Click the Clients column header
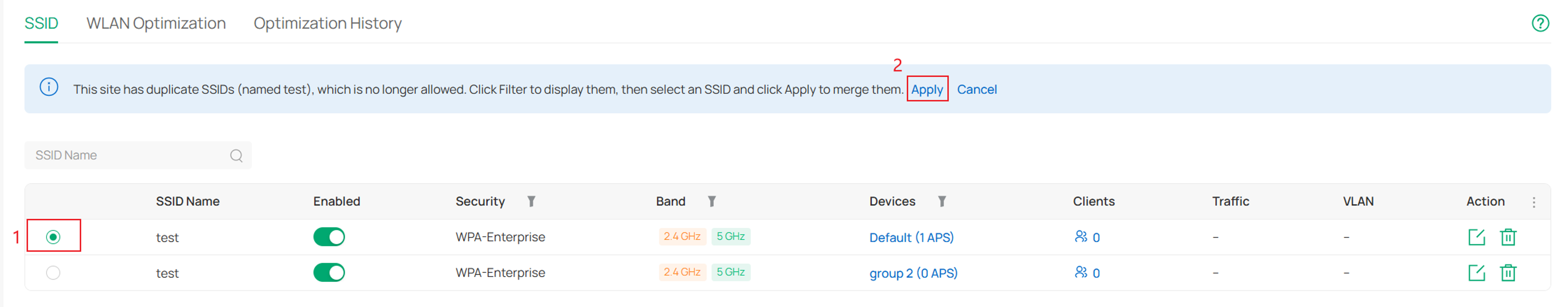Screen dimensions: 1568x307 1093,201
